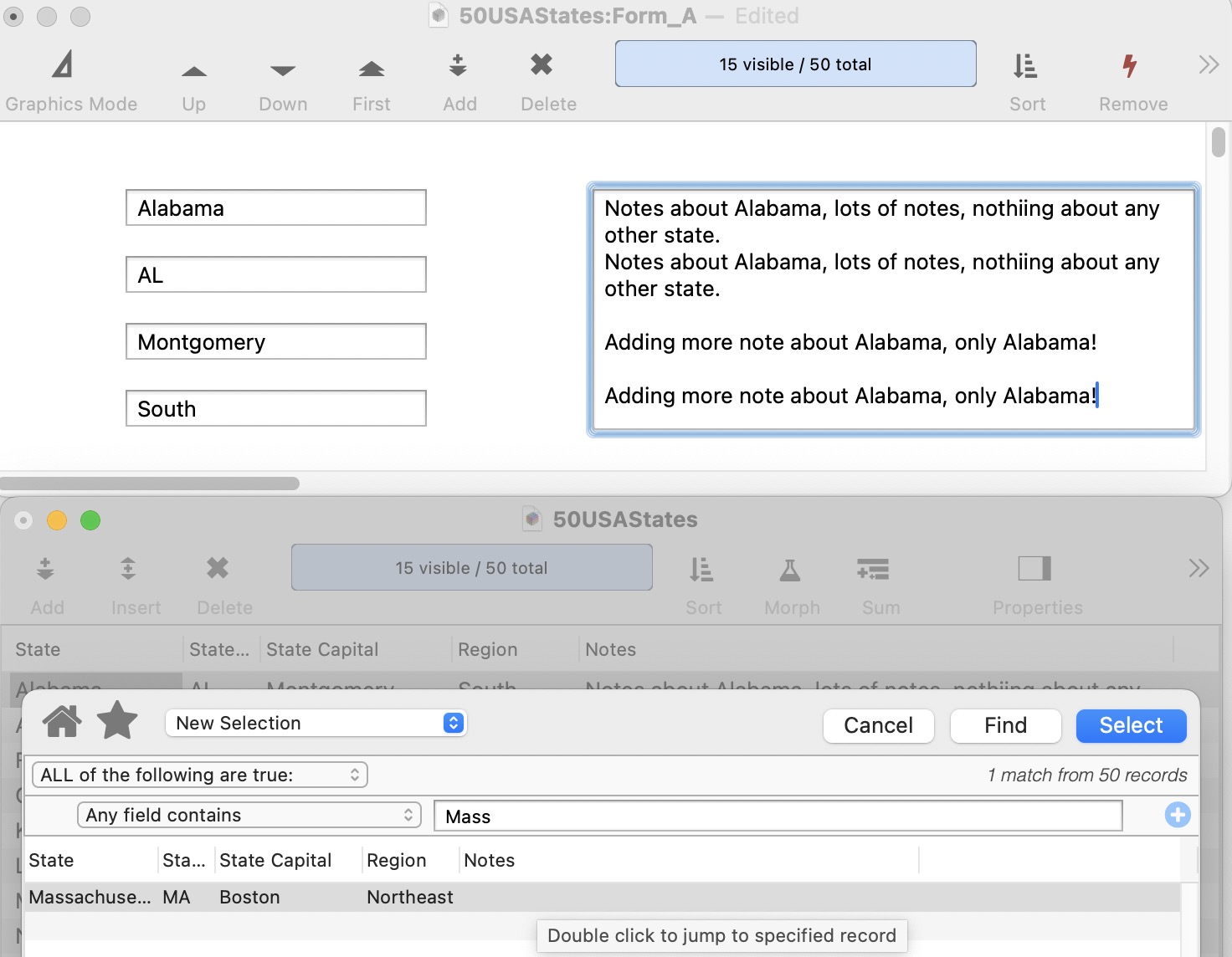Click inside the Alabama notes text area
Image resolution: width=1232 pixels, height=957 pixels.
click(893, 310)
